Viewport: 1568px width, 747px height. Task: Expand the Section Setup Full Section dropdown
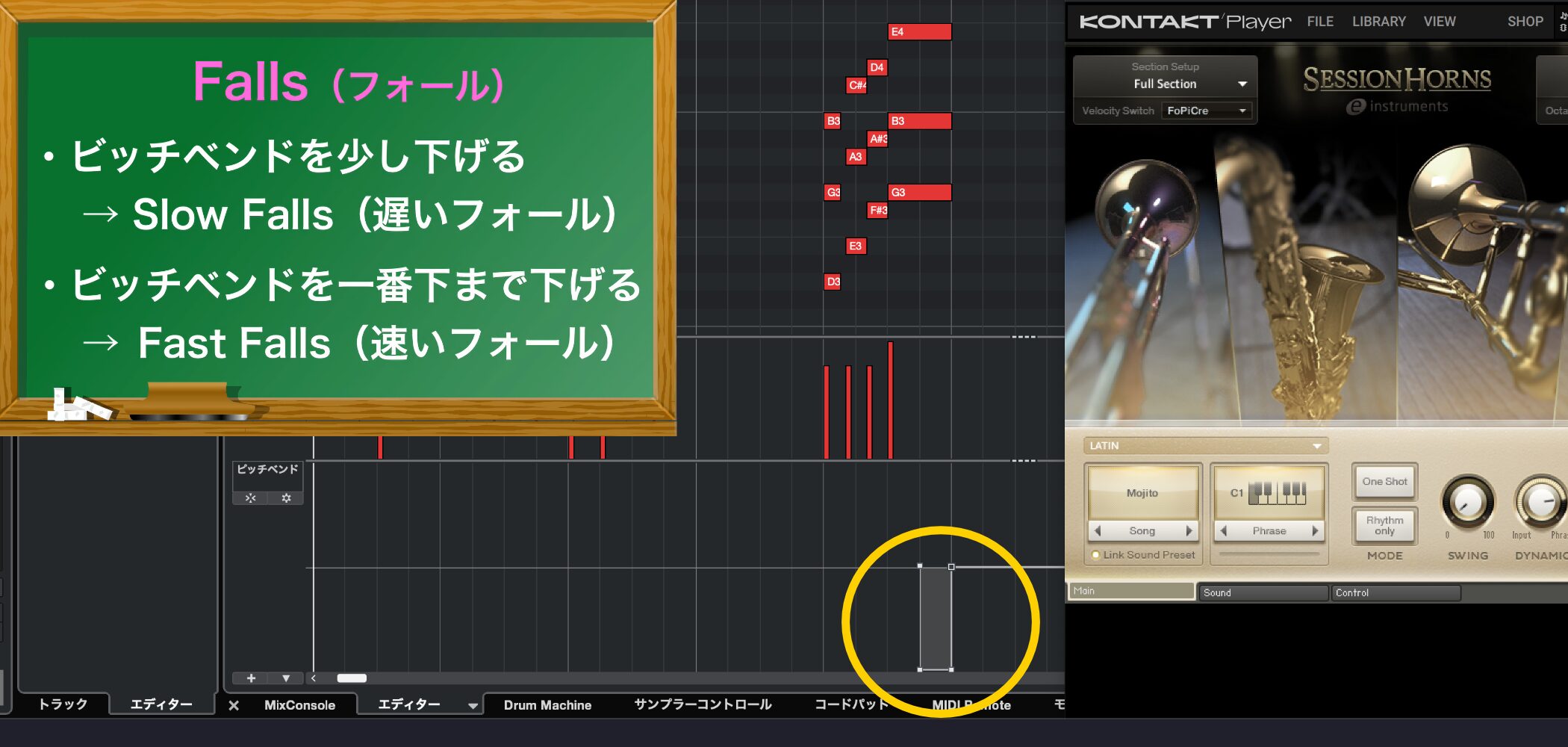click(1165, 84)
